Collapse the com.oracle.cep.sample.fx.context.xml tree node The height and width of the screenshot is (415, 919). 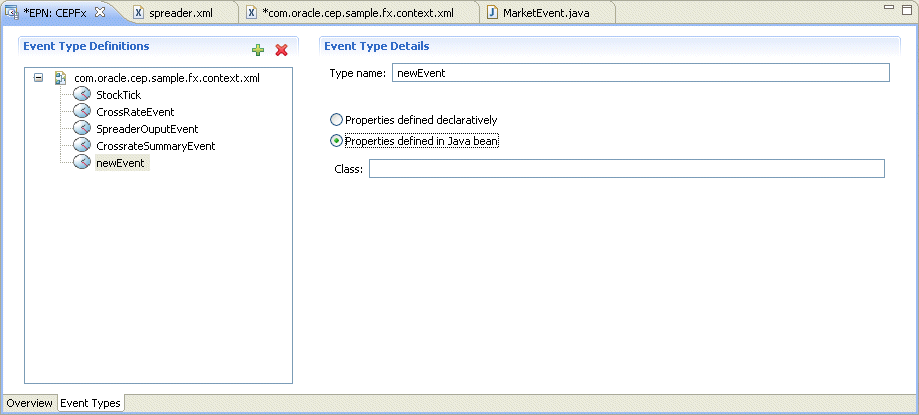coord(39,77)
